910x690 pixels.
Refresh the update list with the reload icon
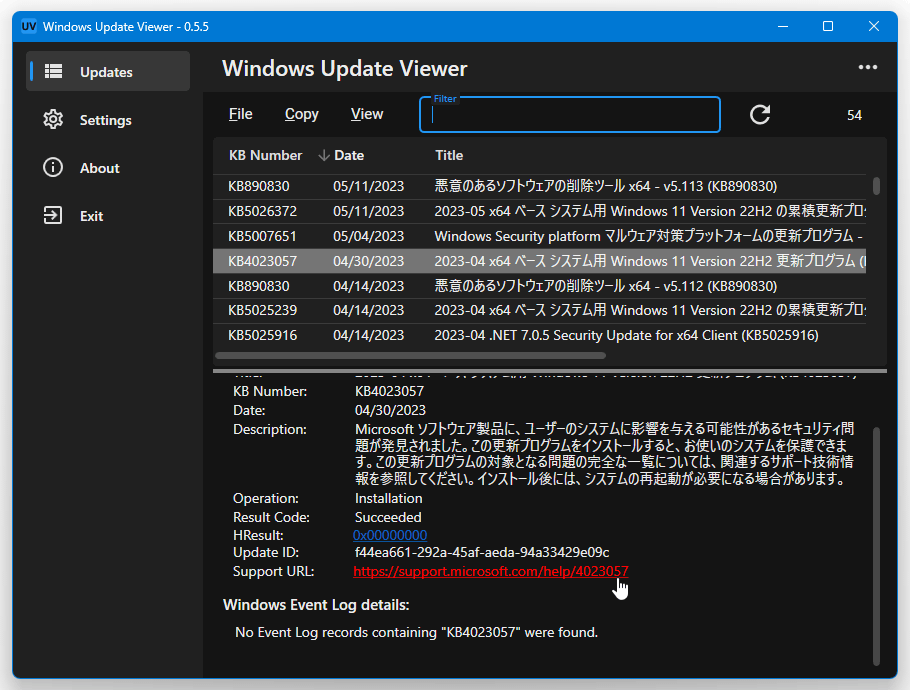[x=760, y=114]
